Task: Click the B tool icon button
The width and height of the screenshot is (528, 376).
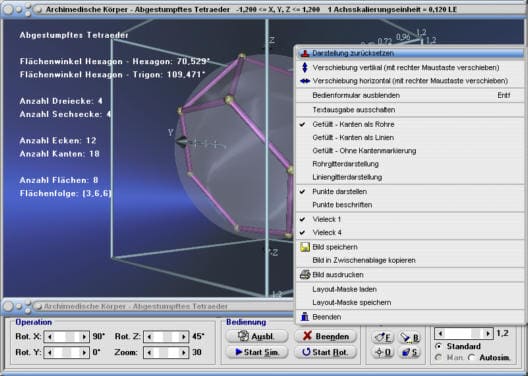Action: [x=409, y=338]
